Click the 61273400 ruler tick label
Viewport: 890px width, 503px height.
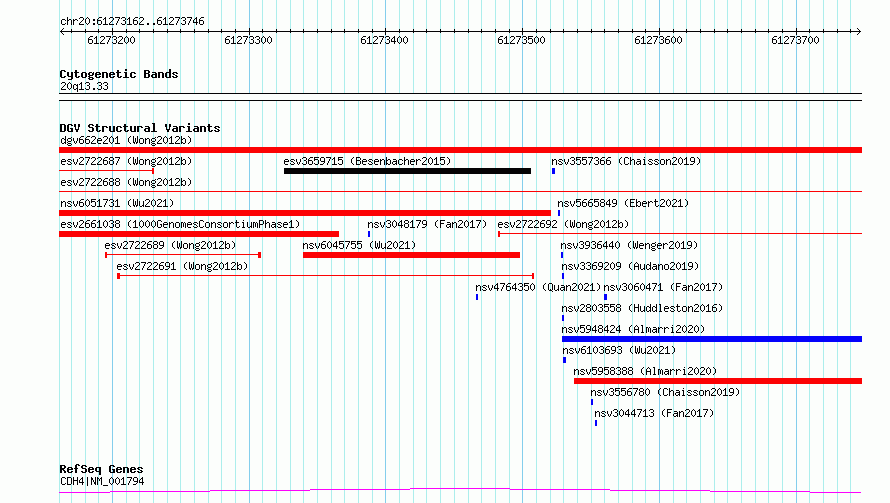click(x=384, y=40)
